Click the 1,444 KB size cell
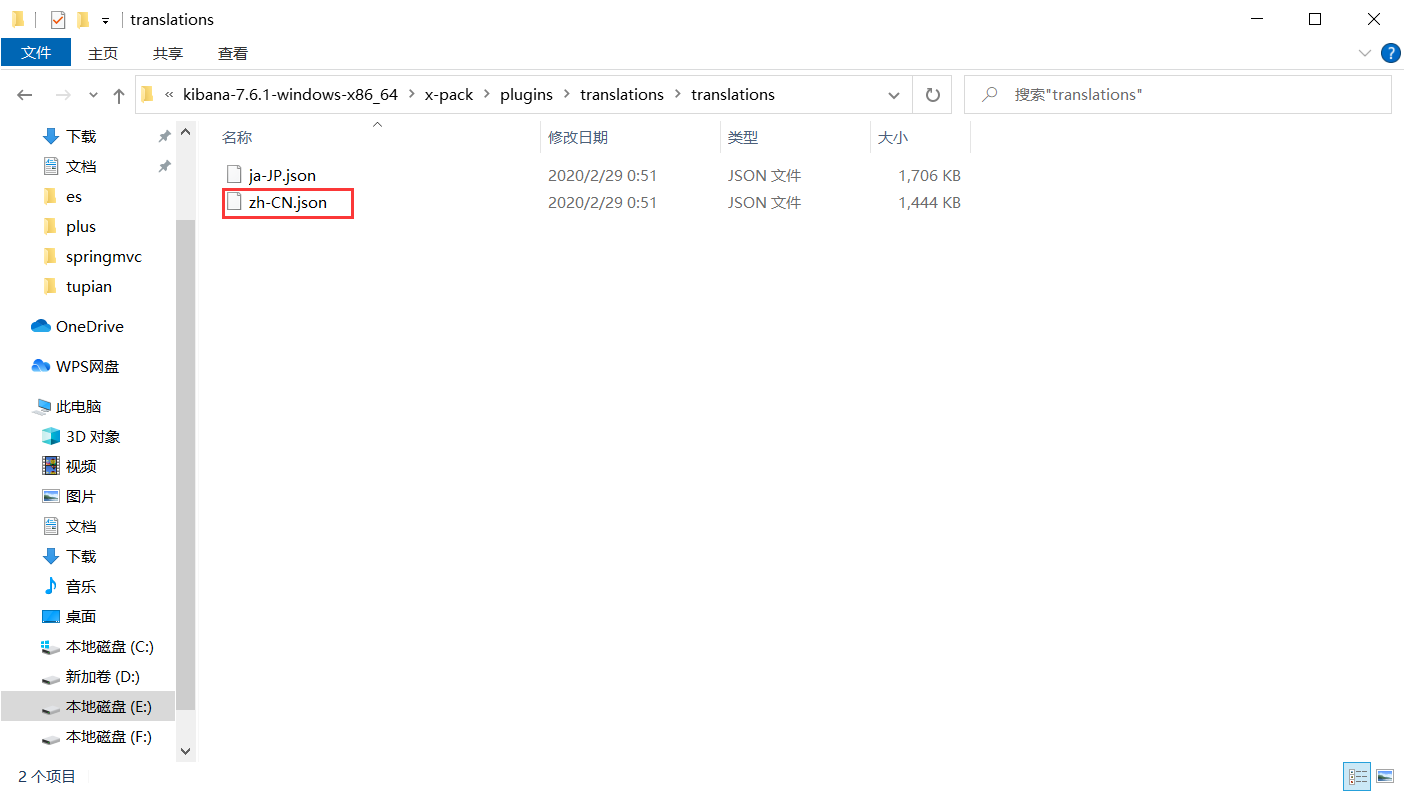Viewport: 1405px width, 792px height. click(x=929, y=203)
